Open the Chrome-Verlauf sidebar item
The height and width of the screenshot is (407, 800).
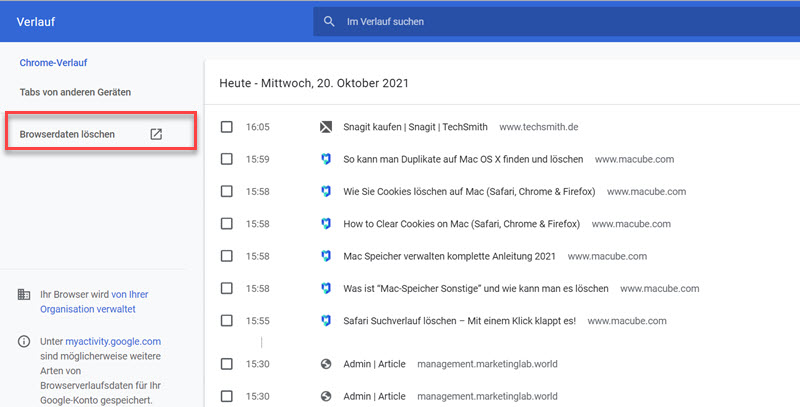(54, 63)
